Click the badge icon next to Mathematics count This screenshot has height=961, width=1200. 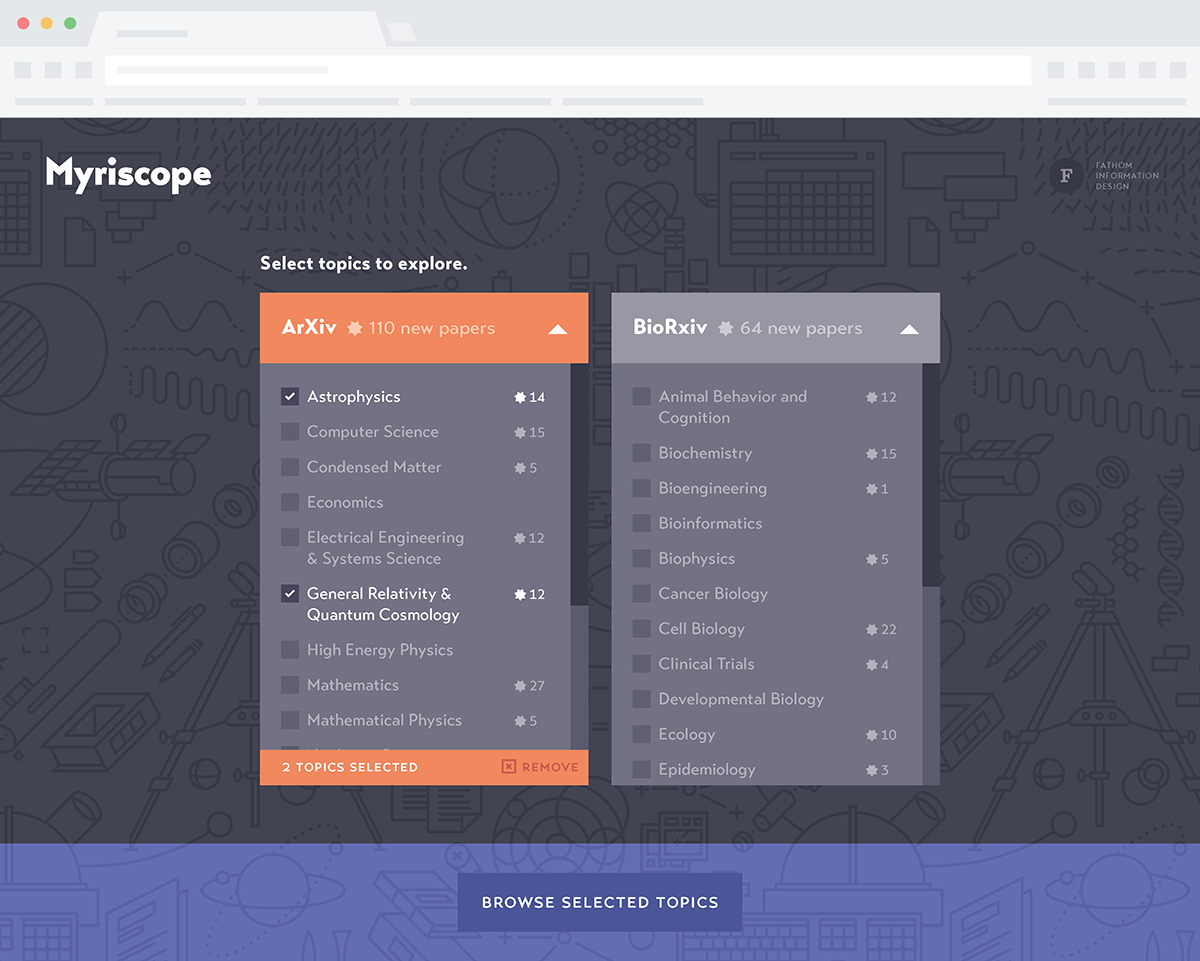pos(519,686)
